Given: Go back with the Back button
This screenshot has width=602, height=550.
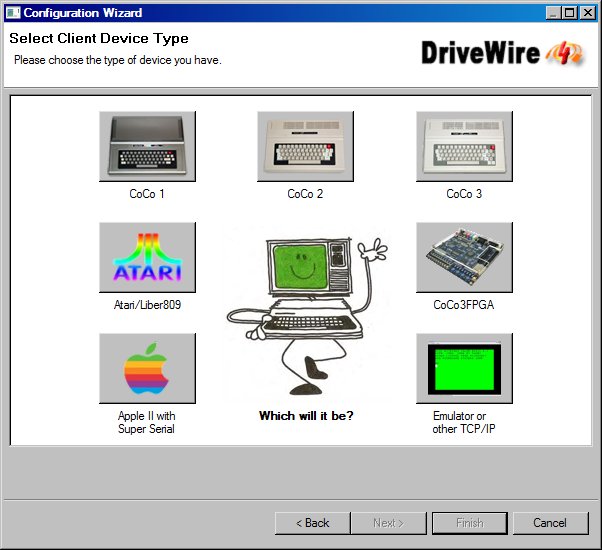Looking at the screenshot, I should [313, 523].
